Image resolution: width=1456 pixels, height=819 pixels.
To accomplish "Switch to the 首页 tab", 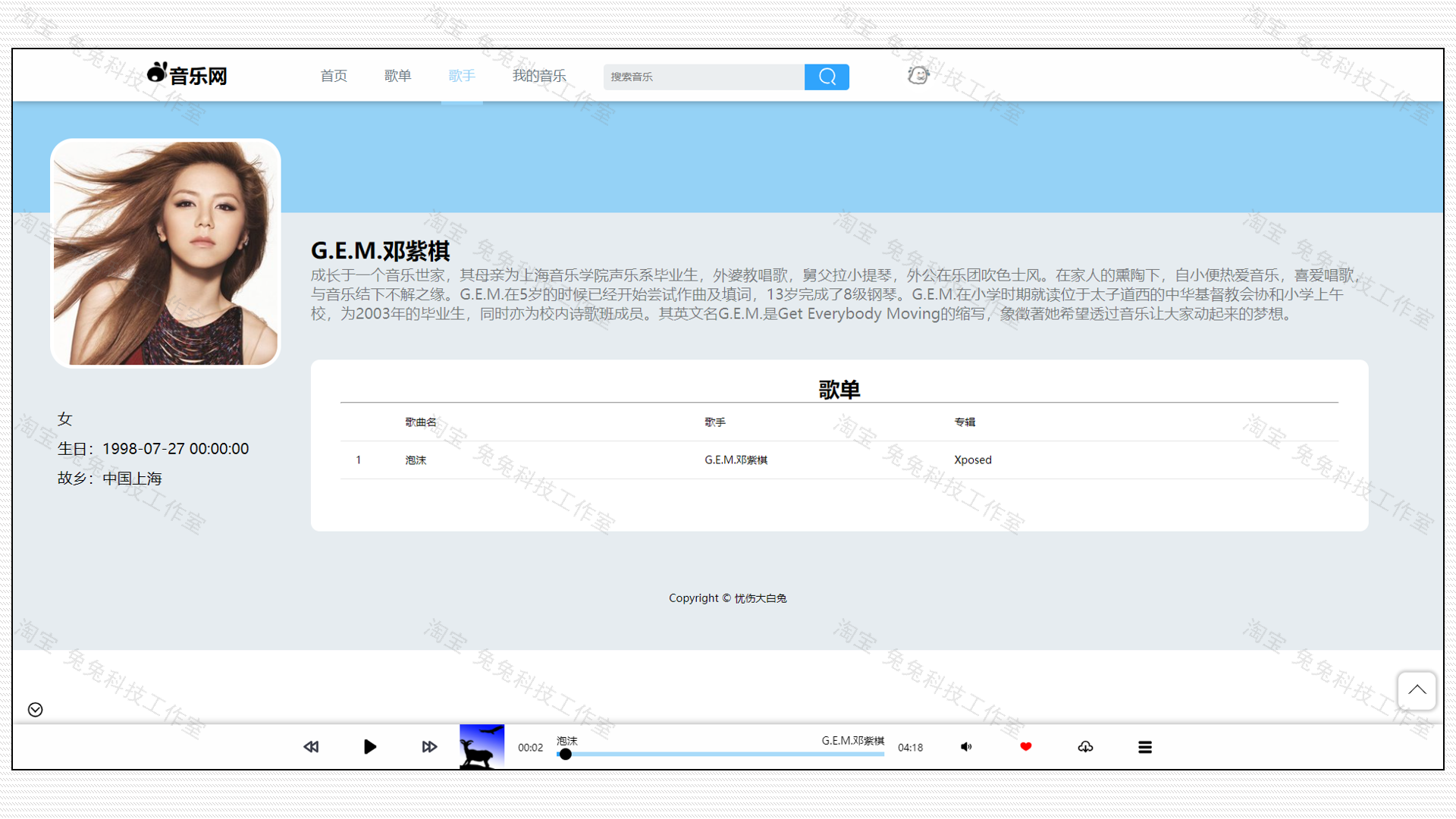I will coord(334,76).
